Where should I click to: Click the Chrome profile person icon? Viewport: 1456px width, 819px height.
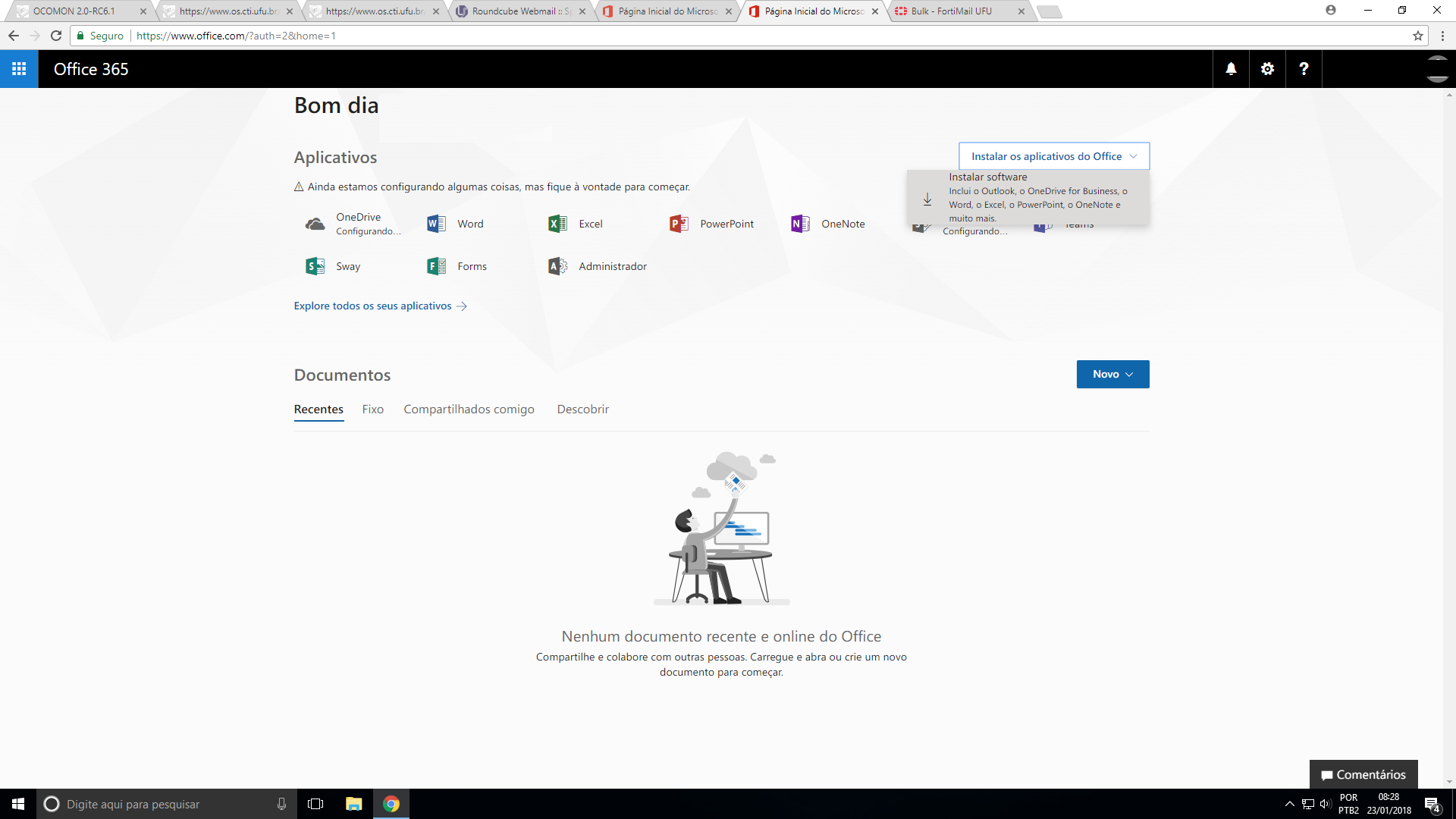pos(1330,11)
